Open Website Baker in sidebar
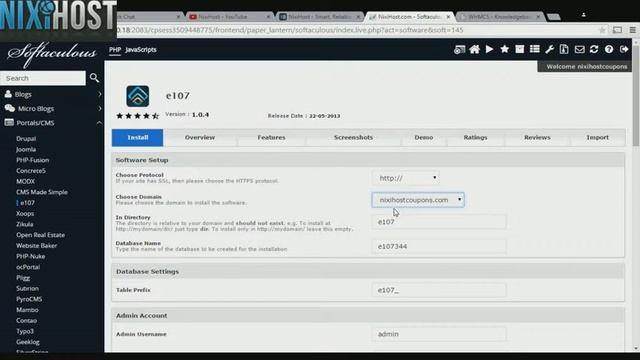The width and height of the screenshot is (640, 360). point(37,245)
